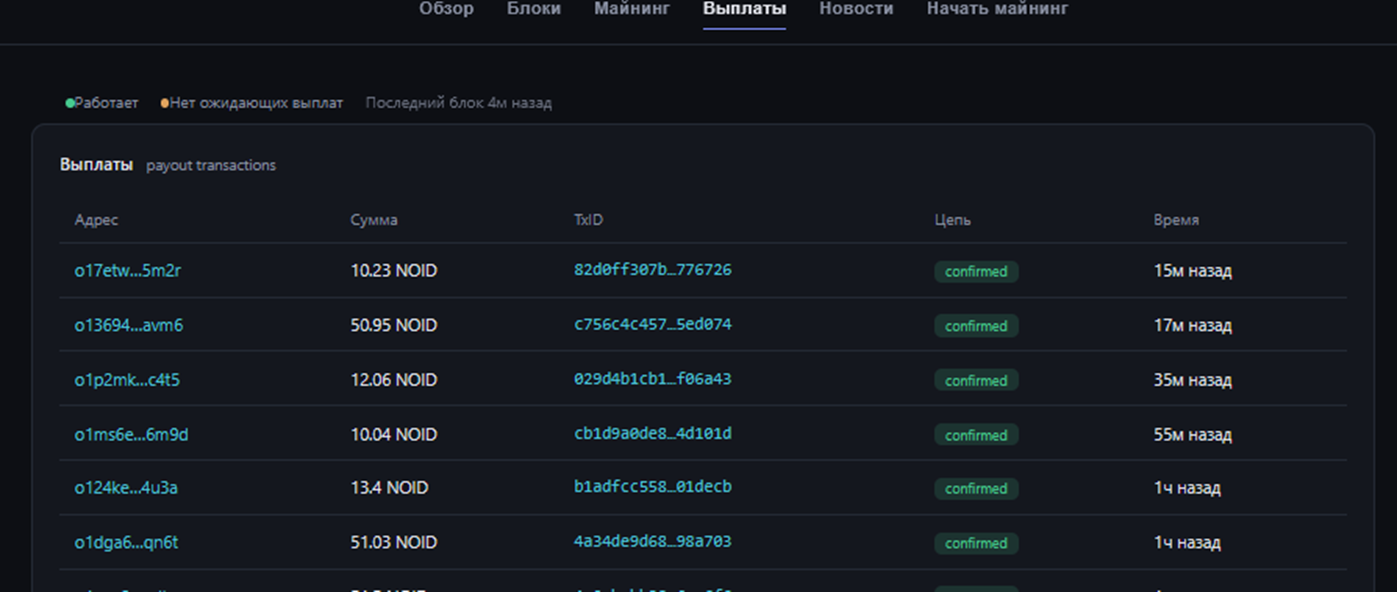This screenshot has height=592, width=1397.
Task: Open address o13694...avm6
Action: point(129,326)
